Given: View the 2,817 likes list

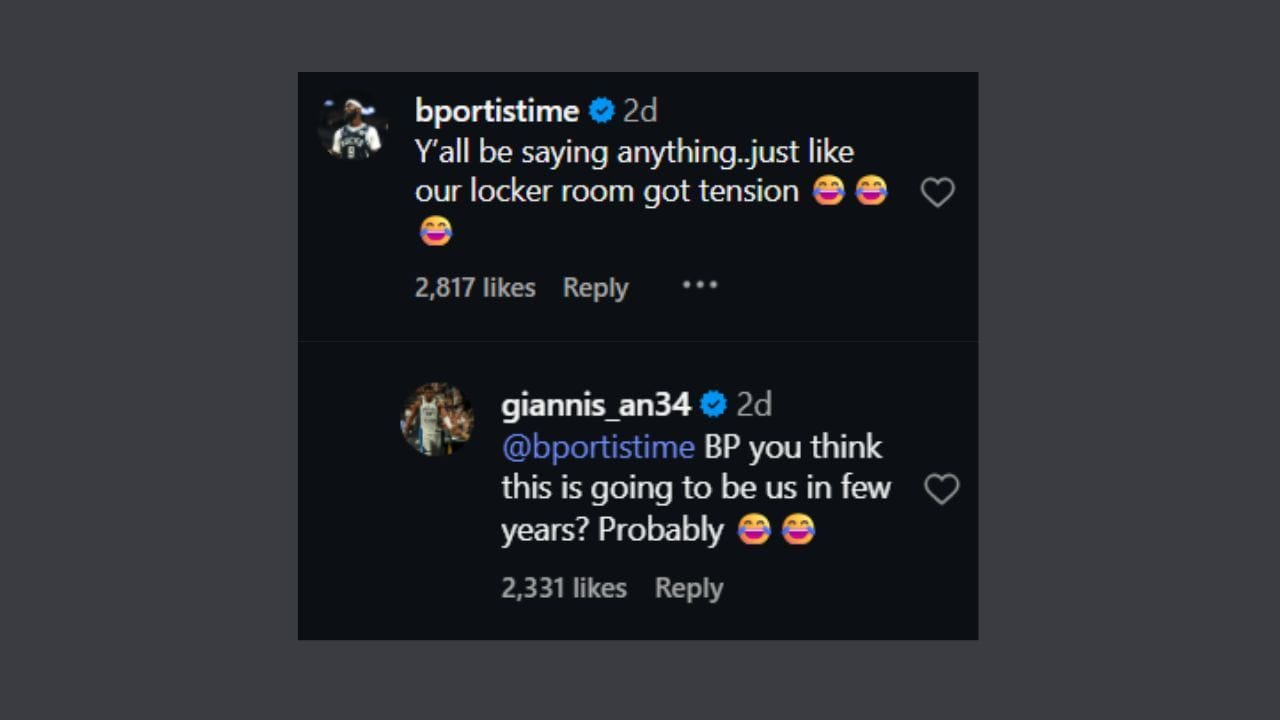Looking at the screenshot, I should (475, 288).
